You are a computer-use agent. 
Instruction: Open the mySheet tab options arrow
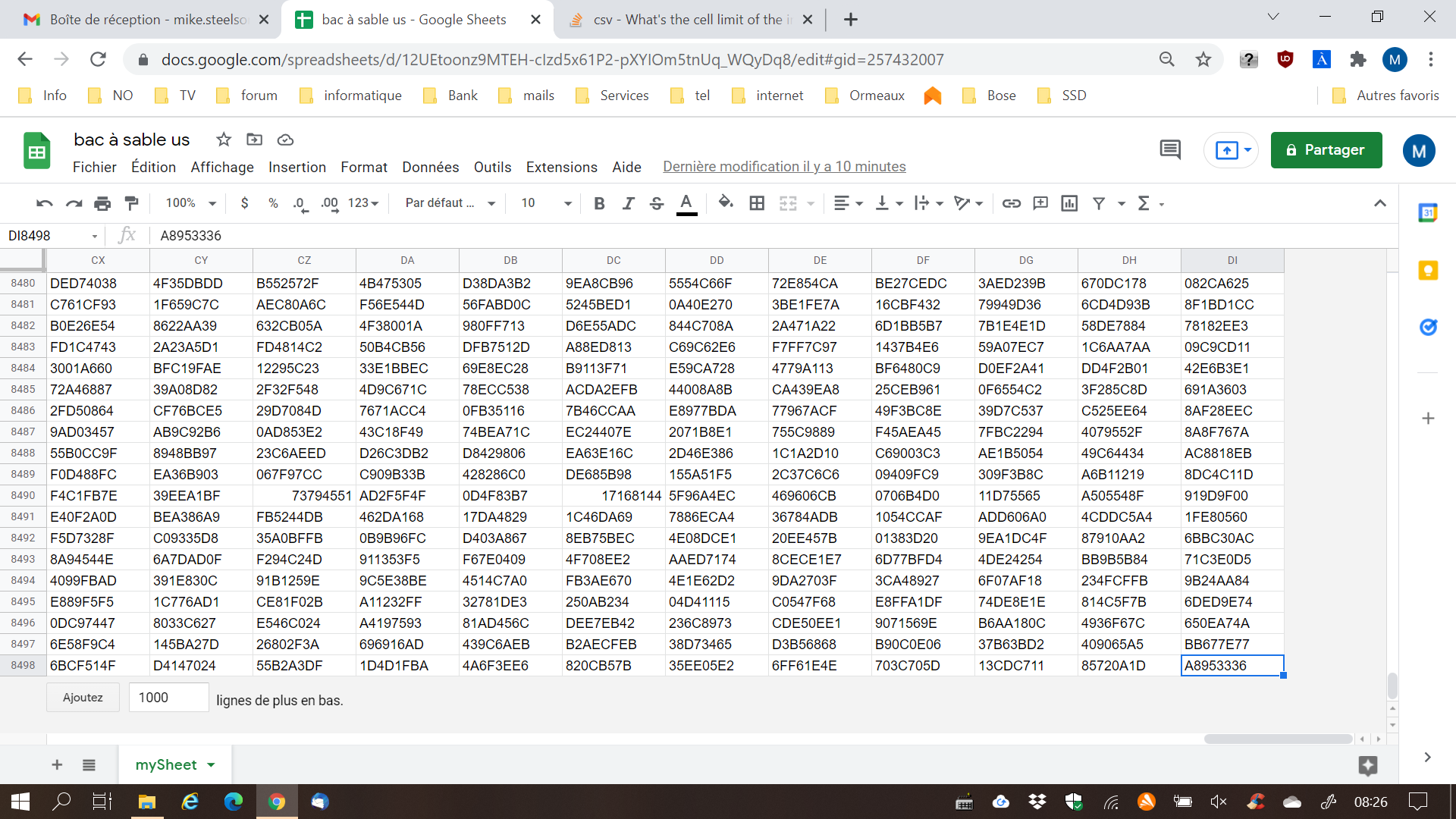point(211,764)
